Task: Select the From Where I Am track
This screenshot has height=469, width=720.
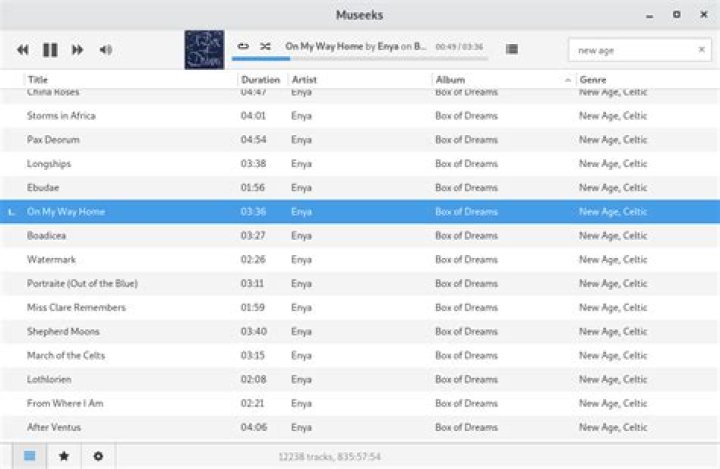Action: (x=360, y=403)
